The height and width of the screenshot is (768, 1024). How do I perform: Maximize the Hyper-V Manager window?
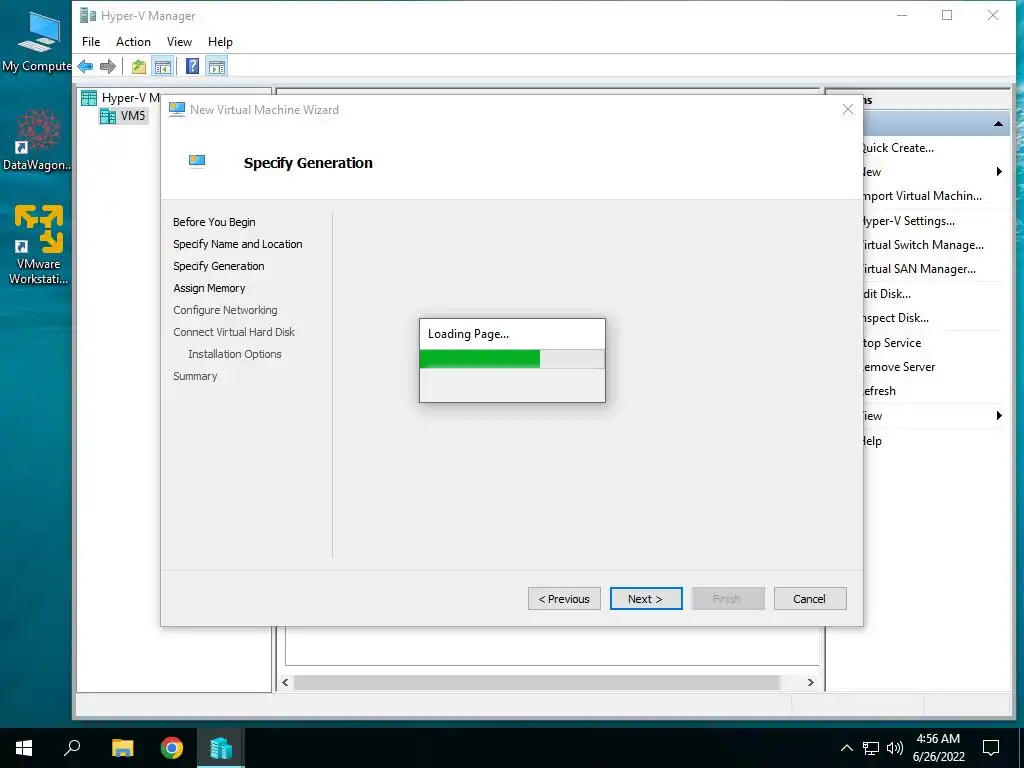click(x=947, y=15)
